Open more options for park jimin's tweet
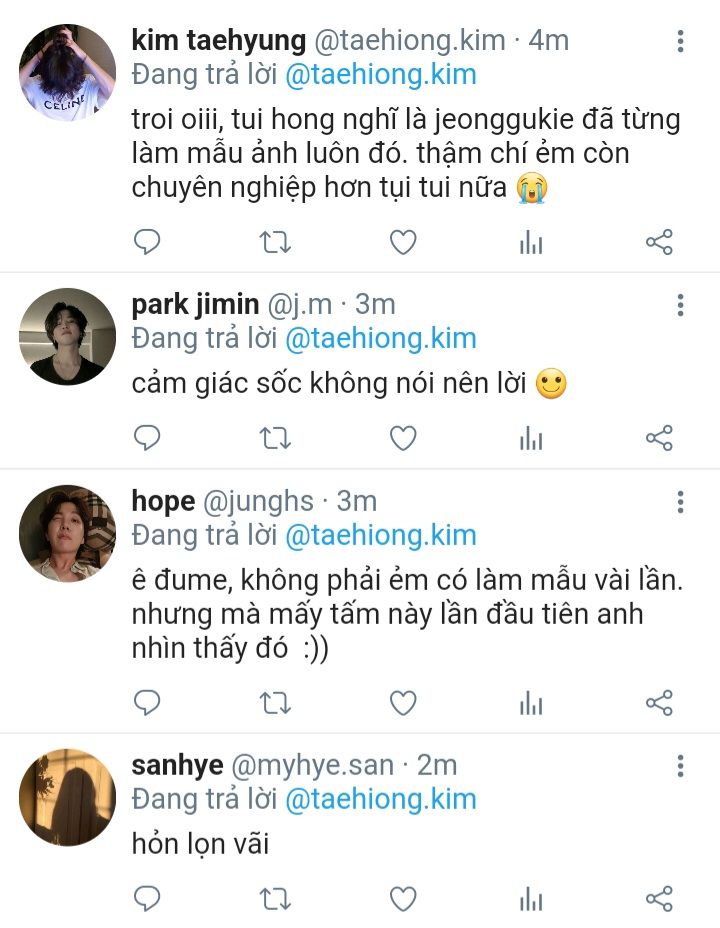 (x=680, y=305)
